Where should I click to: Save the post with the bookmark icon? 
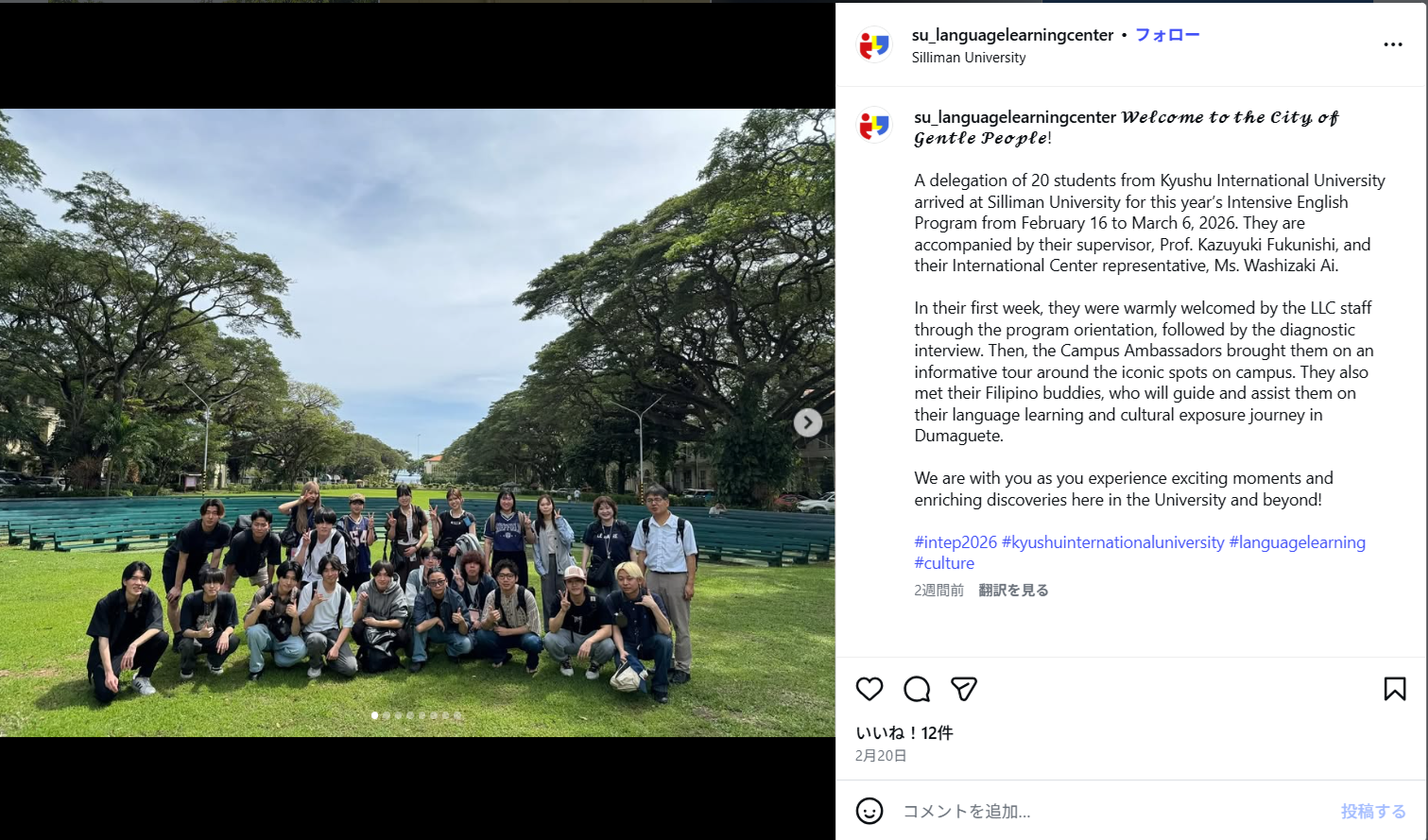[1395, 689]
